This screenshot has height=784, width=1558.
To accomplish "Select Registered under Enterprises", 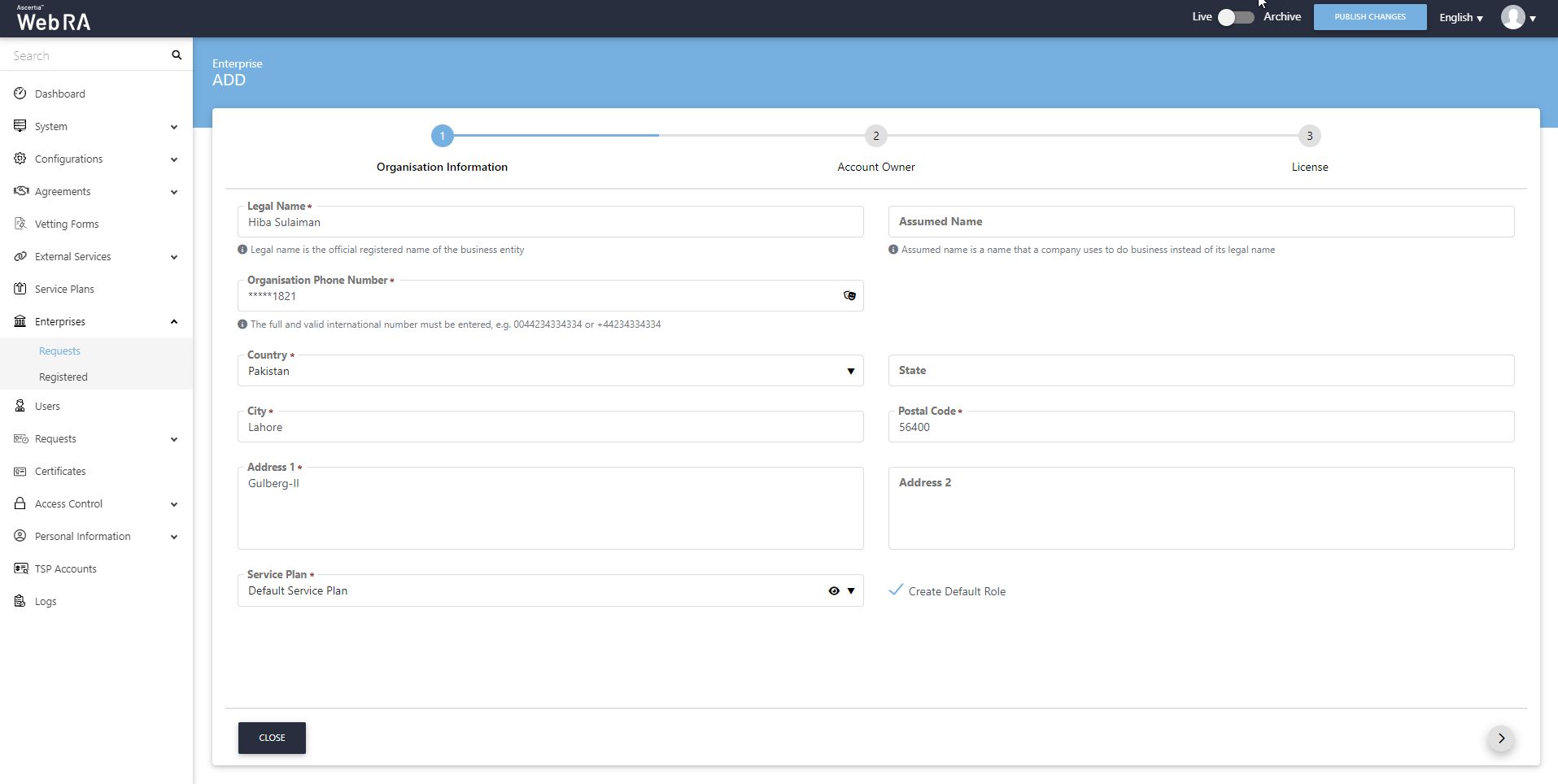I will [63, 377].
